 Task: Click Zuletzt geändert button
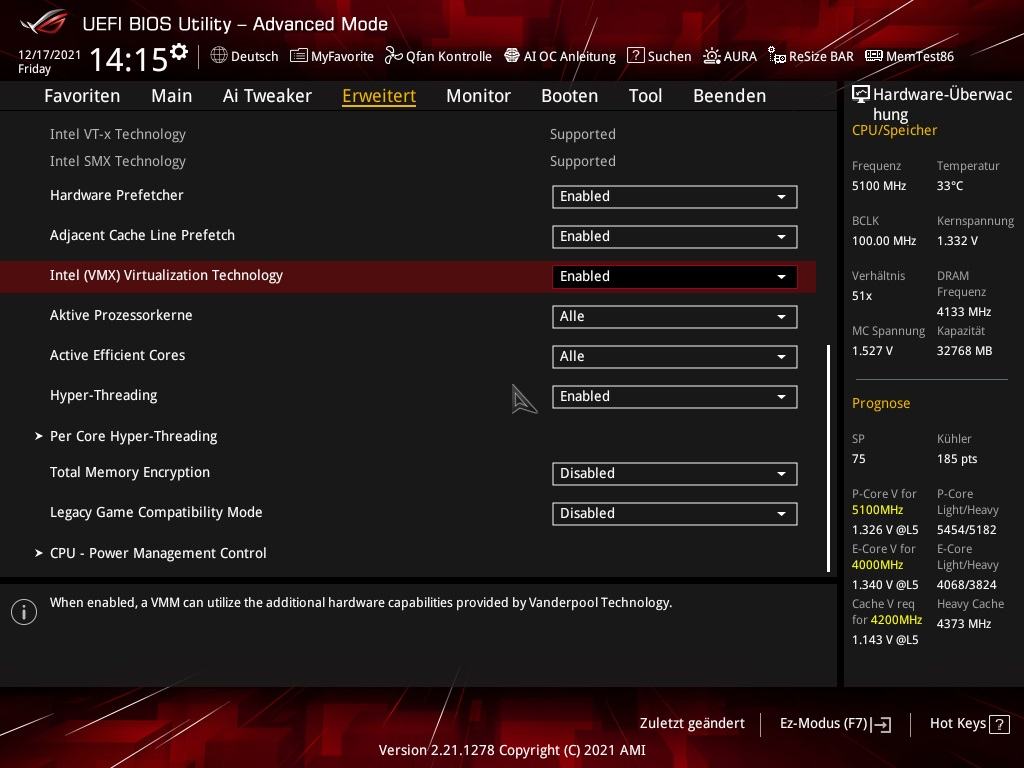pyautogui.click(x=692, y=724)
